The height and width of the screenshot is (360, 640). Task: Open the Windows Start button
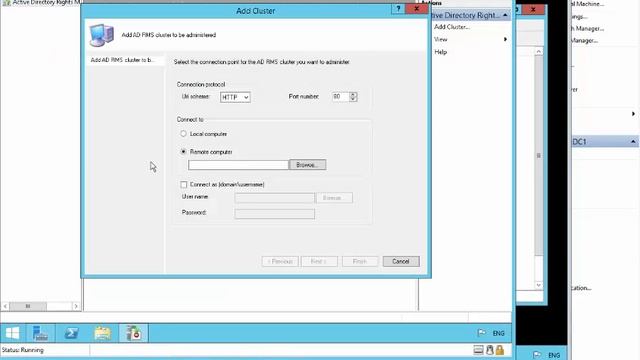(12, 333)
